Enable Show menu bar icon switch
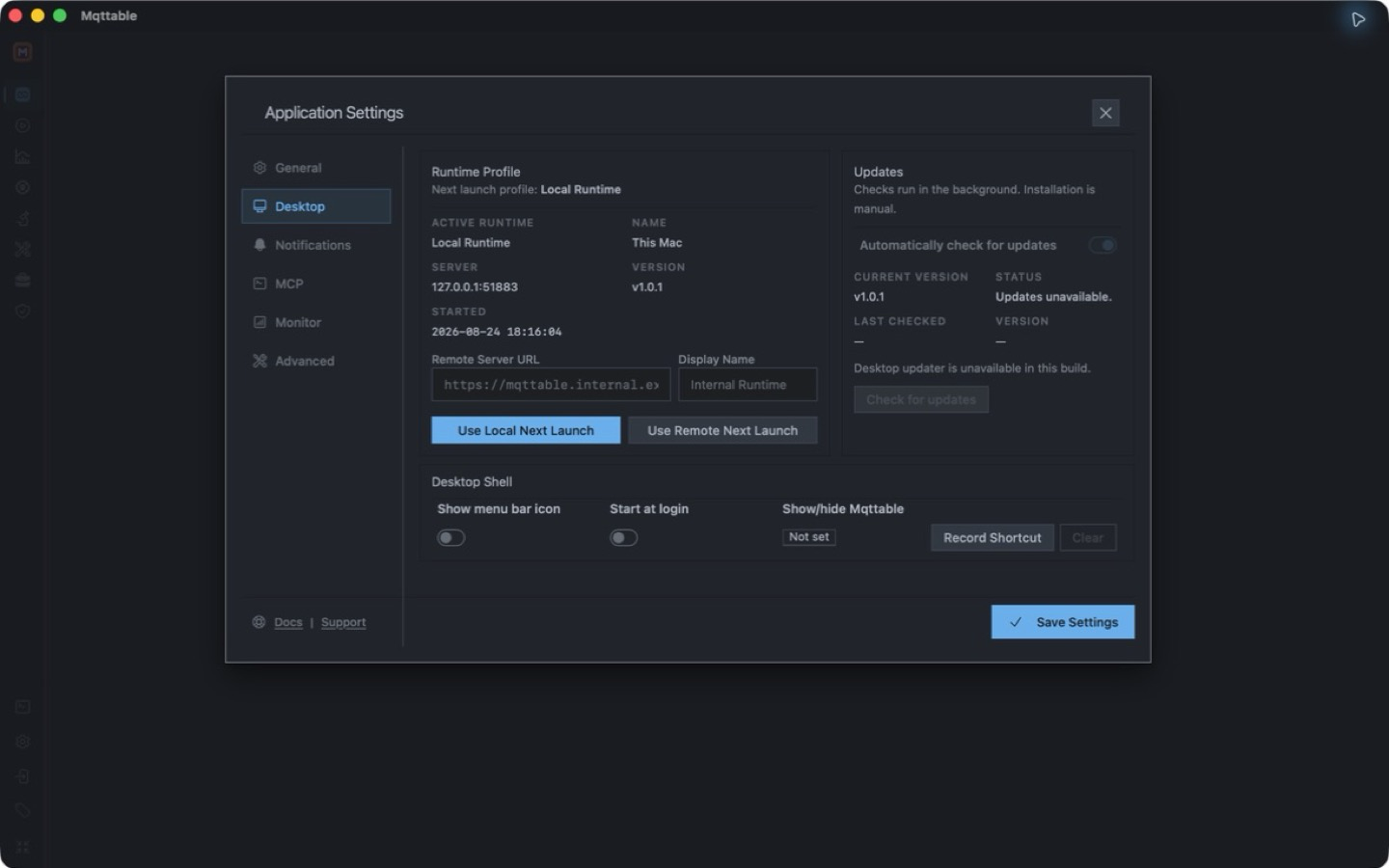This screenshot has width=1389, height=868. tap(450, 537)
